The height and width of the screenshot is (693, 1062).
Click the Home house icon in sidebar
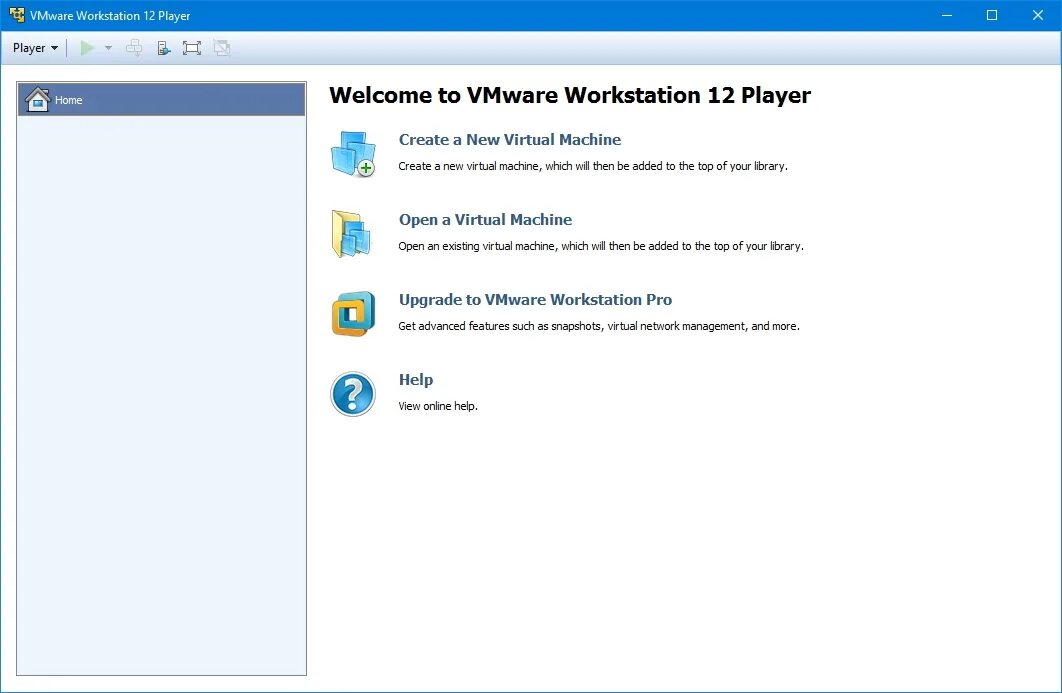pyautogui.click(x=38, y=99)
